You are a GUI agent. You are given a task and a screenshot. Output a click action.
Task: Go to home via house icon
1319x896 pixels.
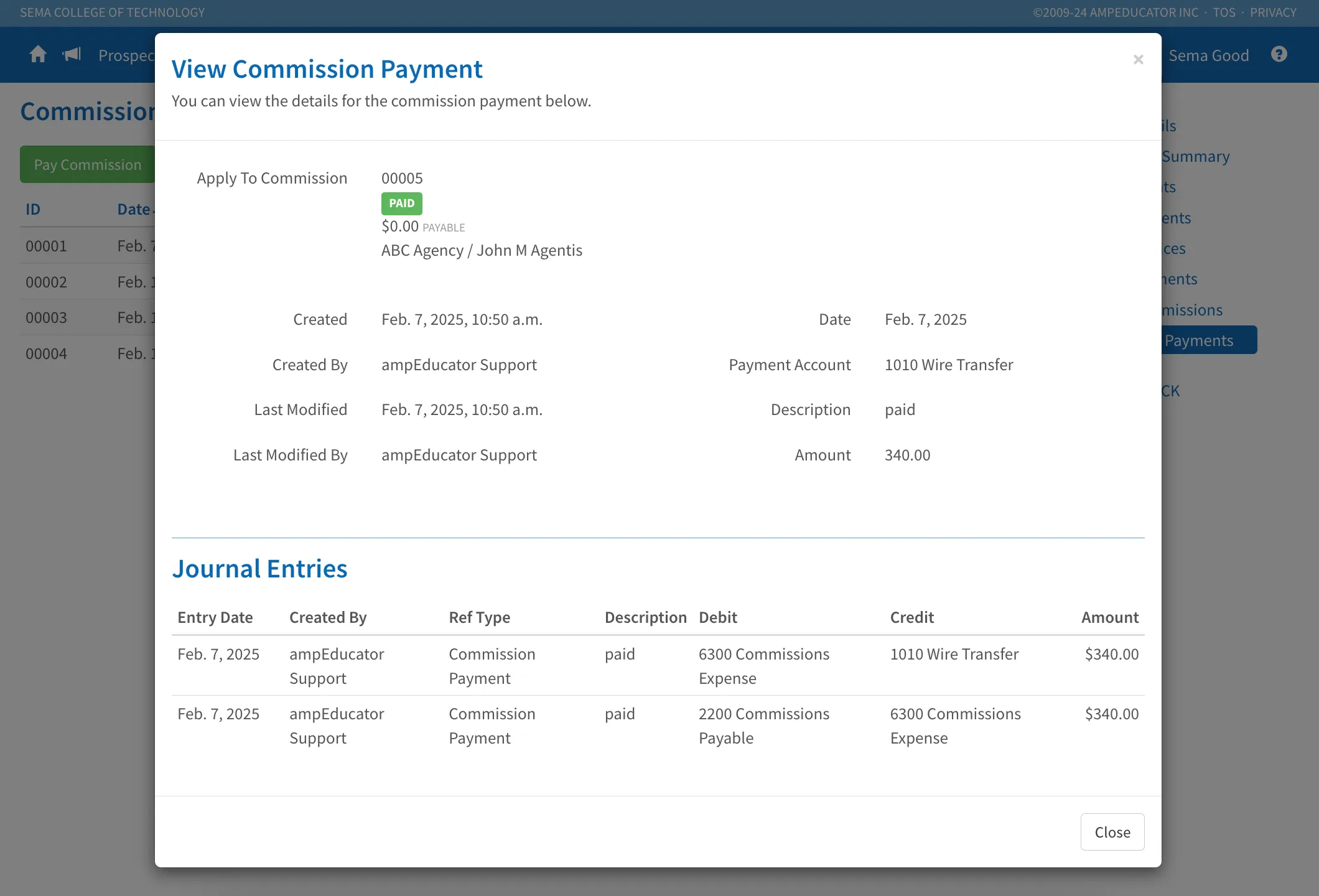point(38,55)
